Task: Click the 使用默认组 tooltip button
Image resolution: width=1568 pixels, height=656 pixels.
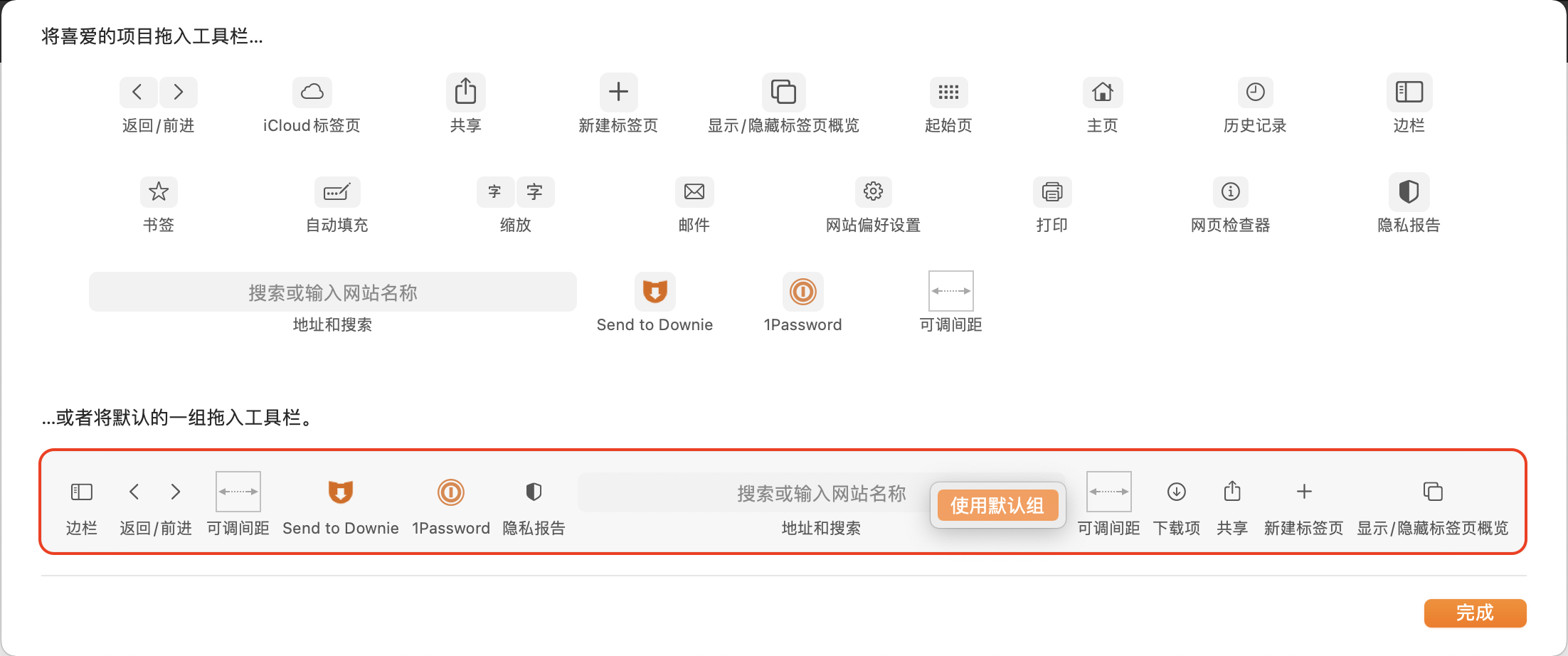Action: pyautogui.click(x=997, y=505)
